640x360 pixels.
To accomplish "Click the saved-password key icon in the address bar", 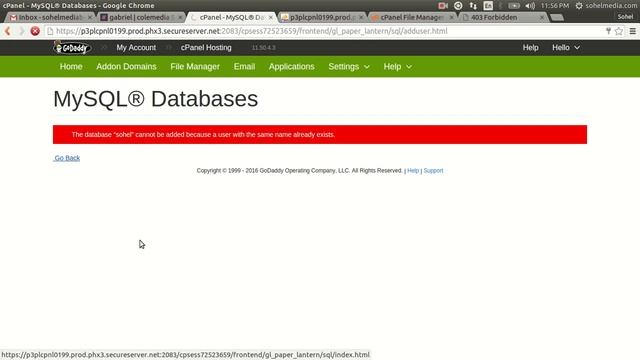I will pos(608,31).
